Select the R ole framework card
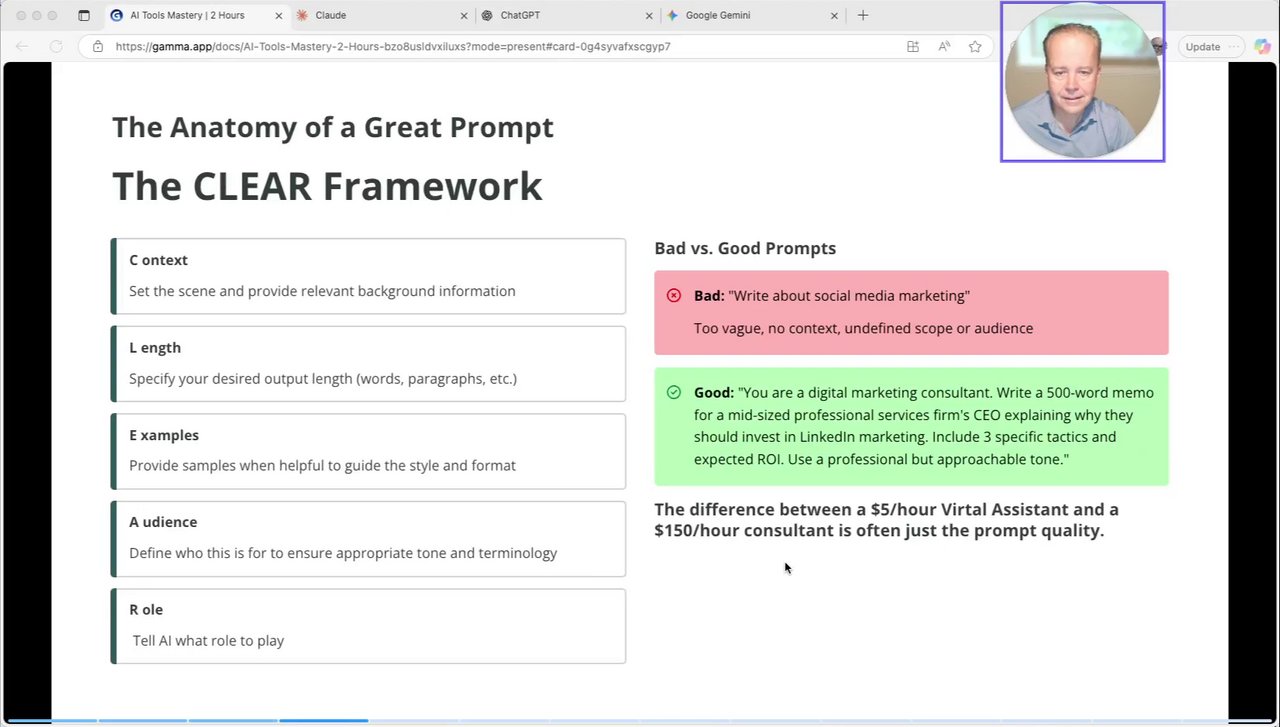The height and width of the screenshot is (727, 1280). click(x=368, y=626)
